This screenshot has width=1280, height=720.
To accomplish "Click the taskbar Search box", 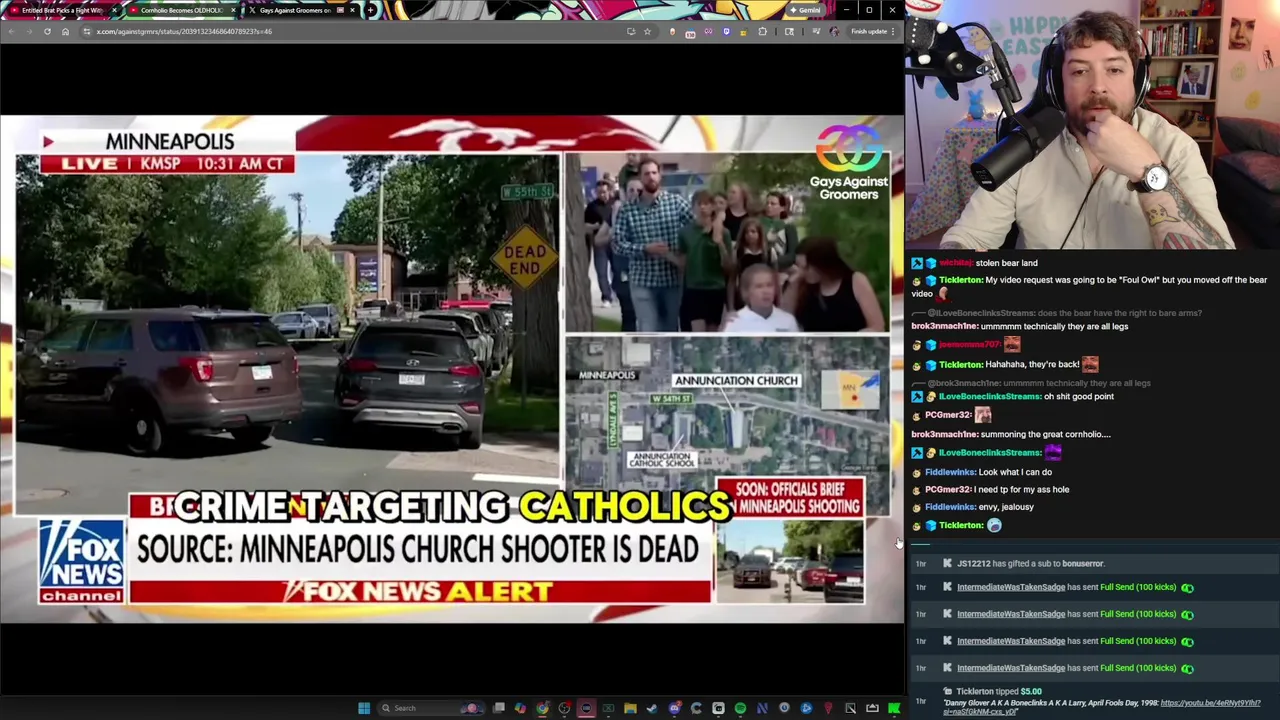I will coord(430,708).
